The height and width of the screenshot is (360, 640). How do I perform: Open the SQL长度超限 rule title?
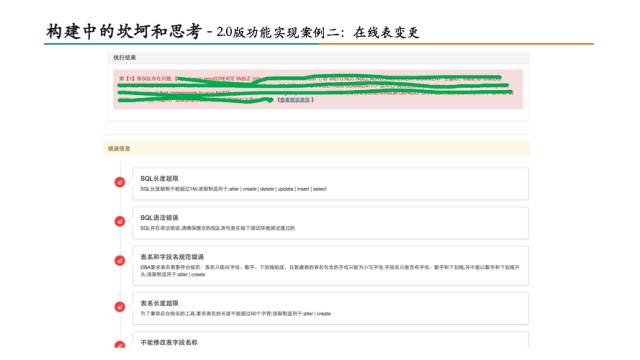click(159, 178)
